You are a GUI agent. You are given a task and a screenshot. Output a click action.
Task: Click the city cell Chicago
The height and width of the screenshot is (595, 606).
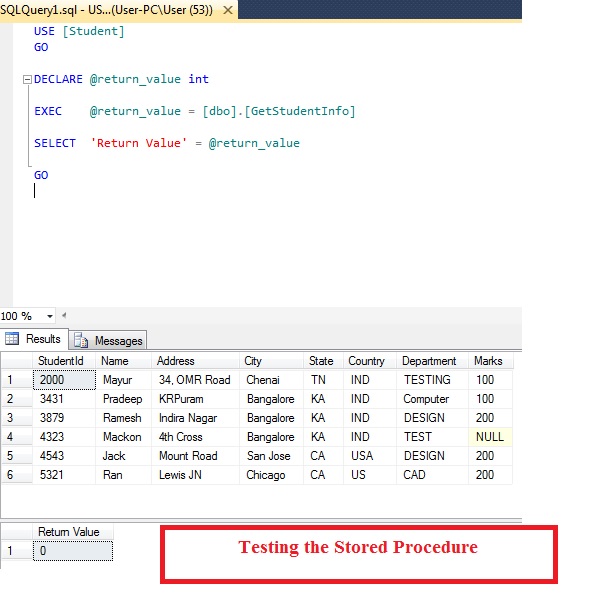point(271,475)
